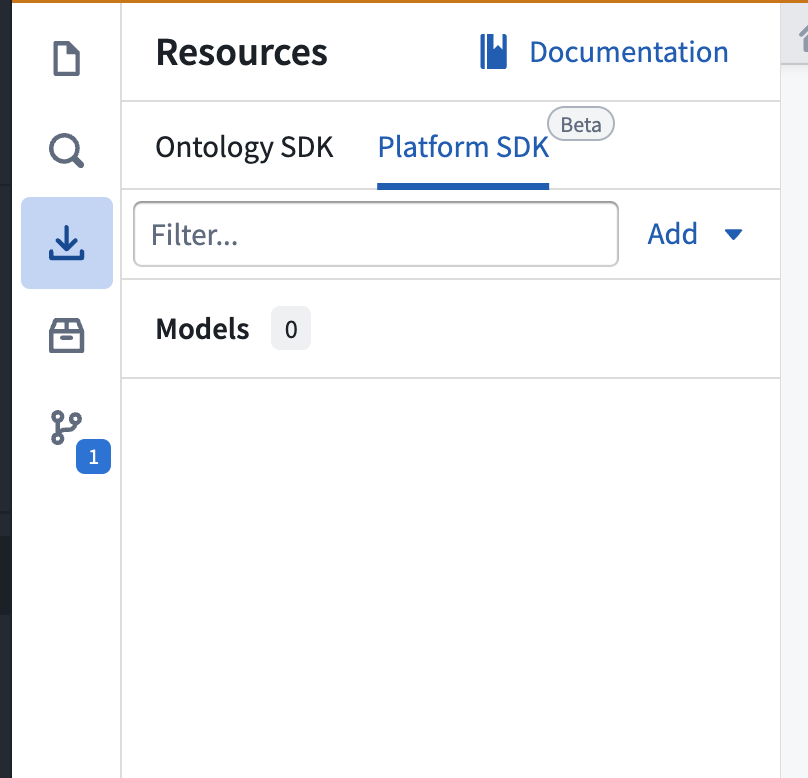The width and height of the screenshot is (808, 778).
Task: Click the Resources panel heading
Action: tap(240, 52)
